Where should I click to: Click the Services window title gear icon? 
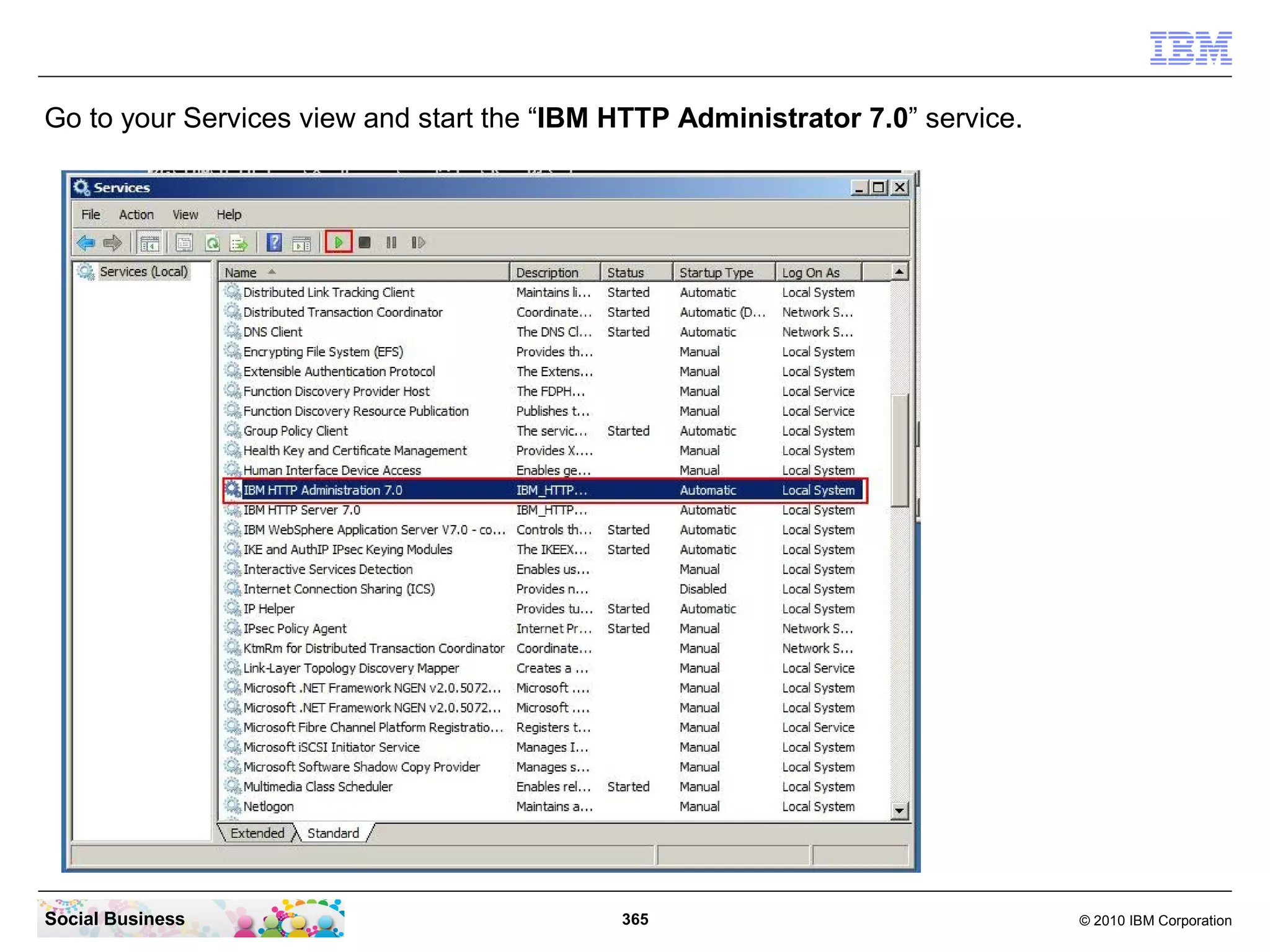click(x=81, y=187)
